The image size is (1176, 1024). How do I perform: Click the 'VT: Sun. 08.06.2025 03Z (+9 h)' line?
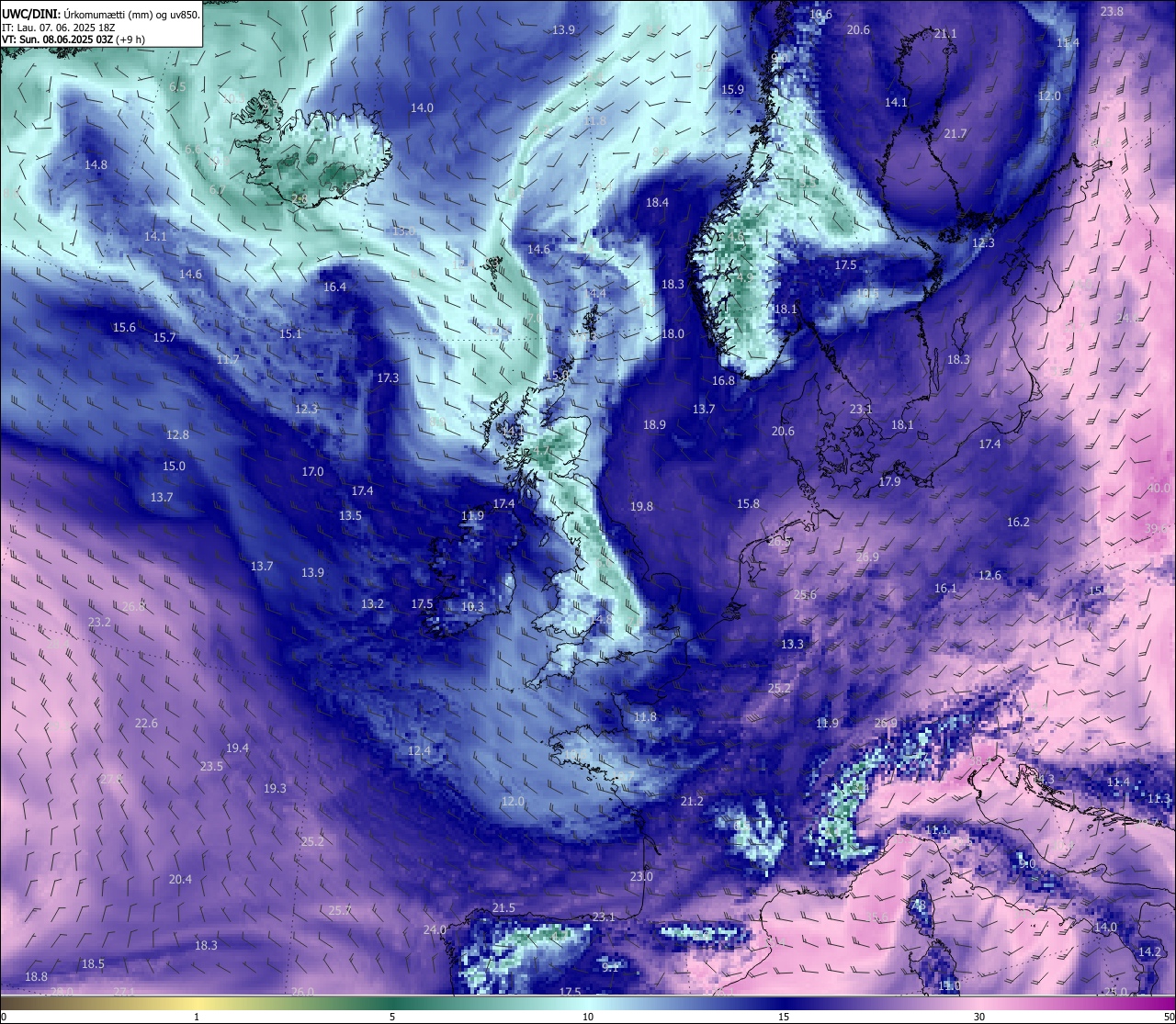73,39
